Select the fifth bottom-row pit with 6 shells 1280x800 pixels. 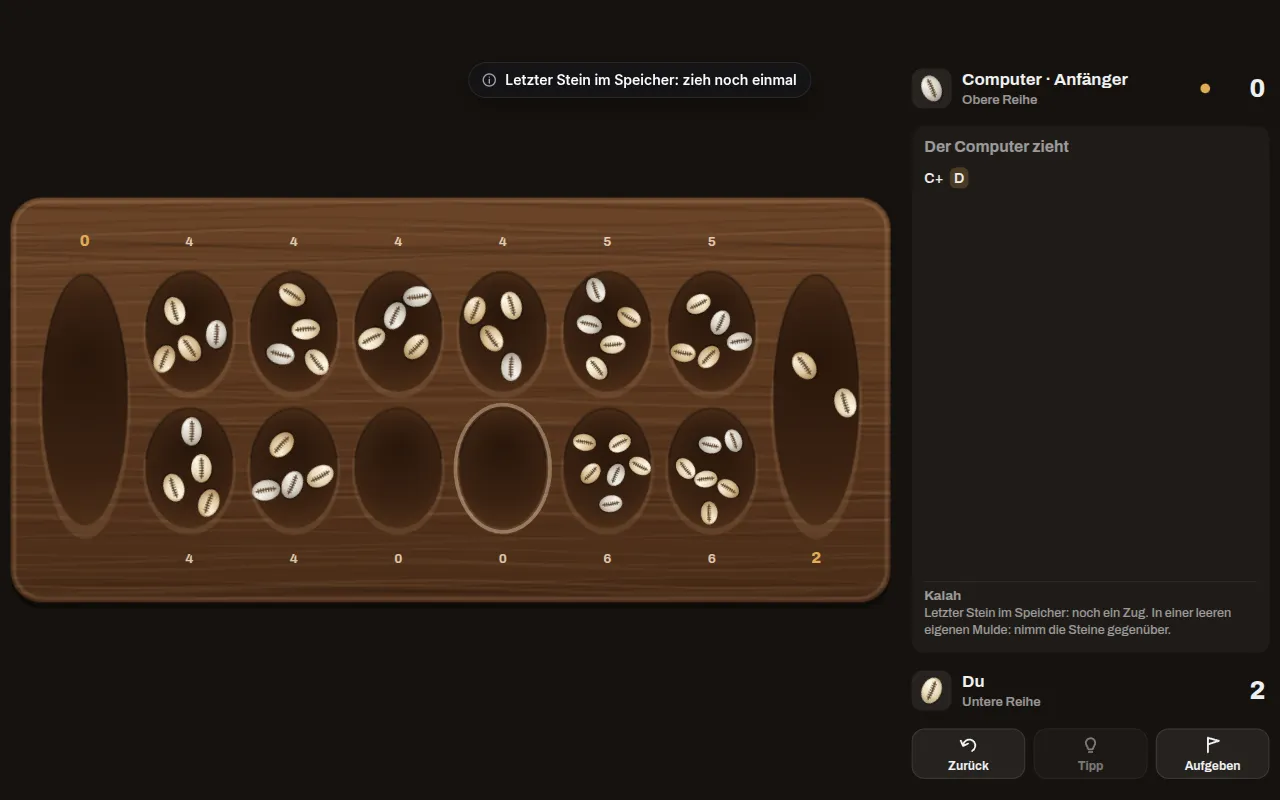click(607, 468)
